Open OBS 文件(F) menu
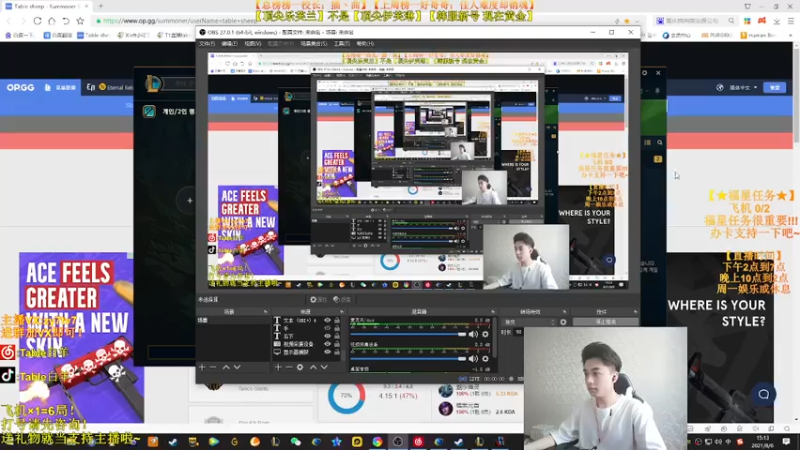 coord(207,44)
